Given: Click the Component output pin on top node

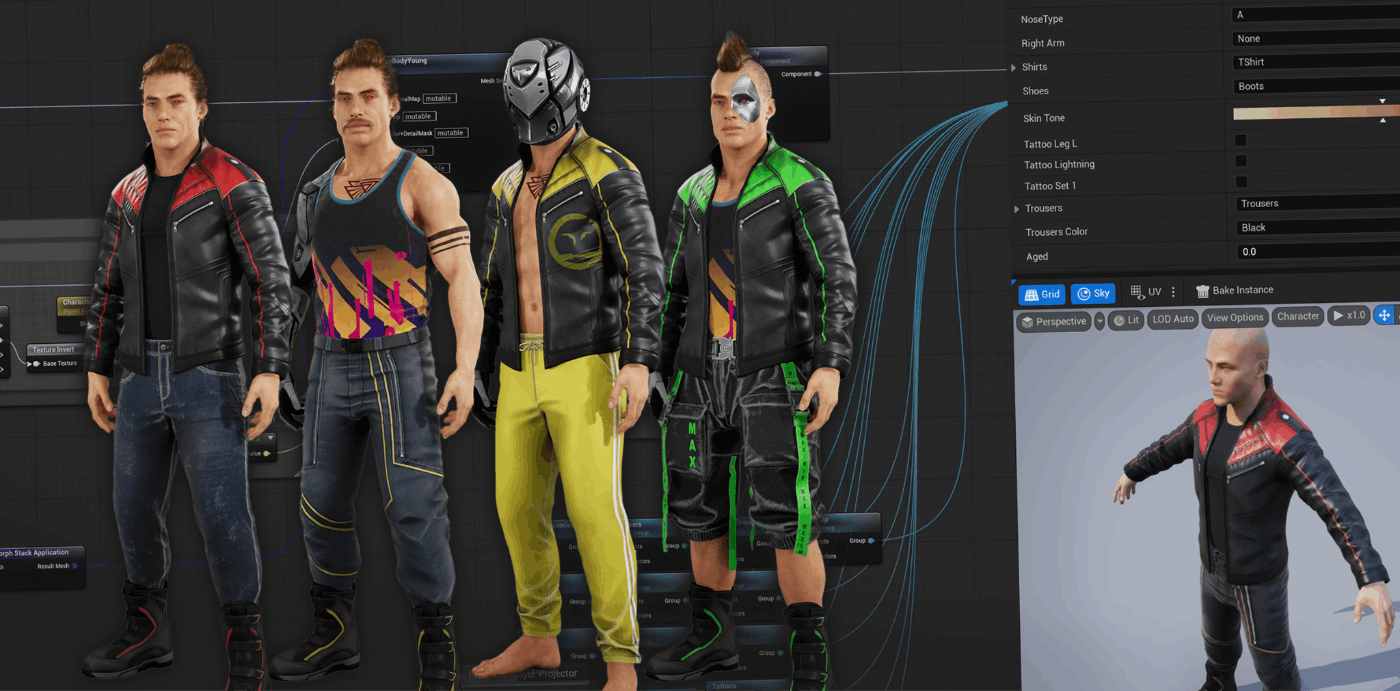Looking at the screenshot, I should tap(819, 74).
